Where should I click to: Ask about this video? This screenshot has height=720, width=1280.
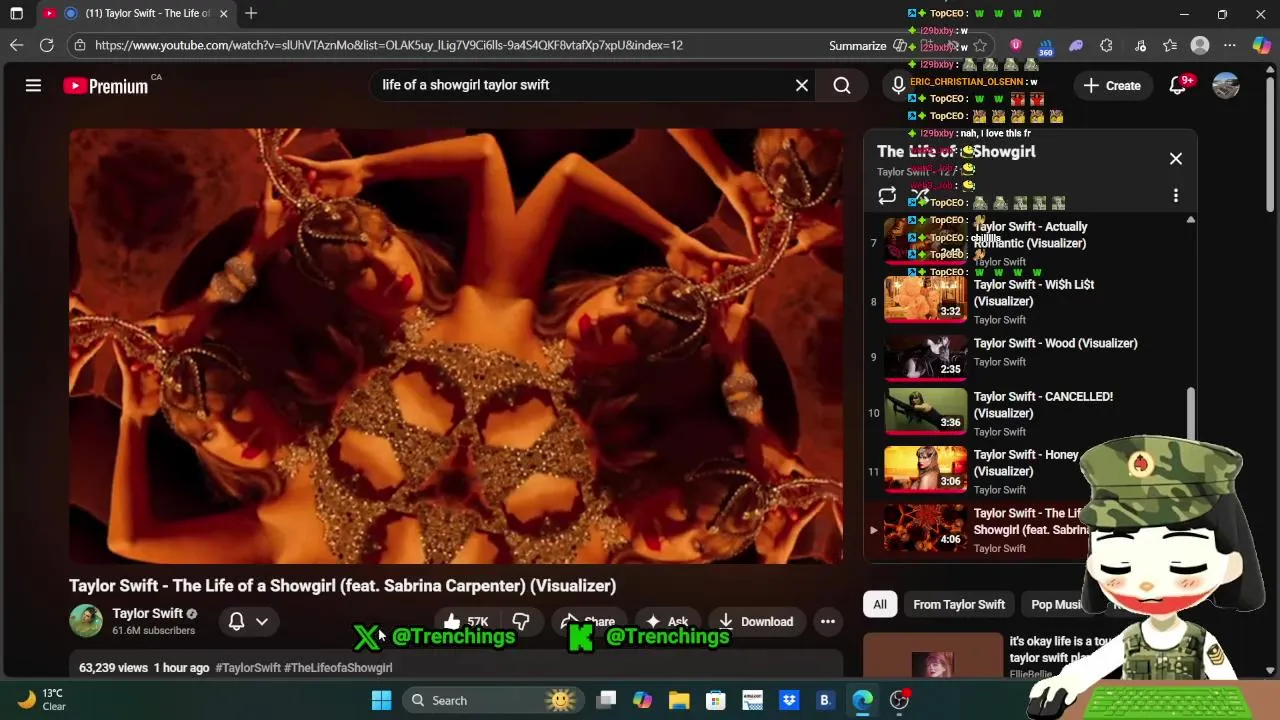[x=667, y=621]
